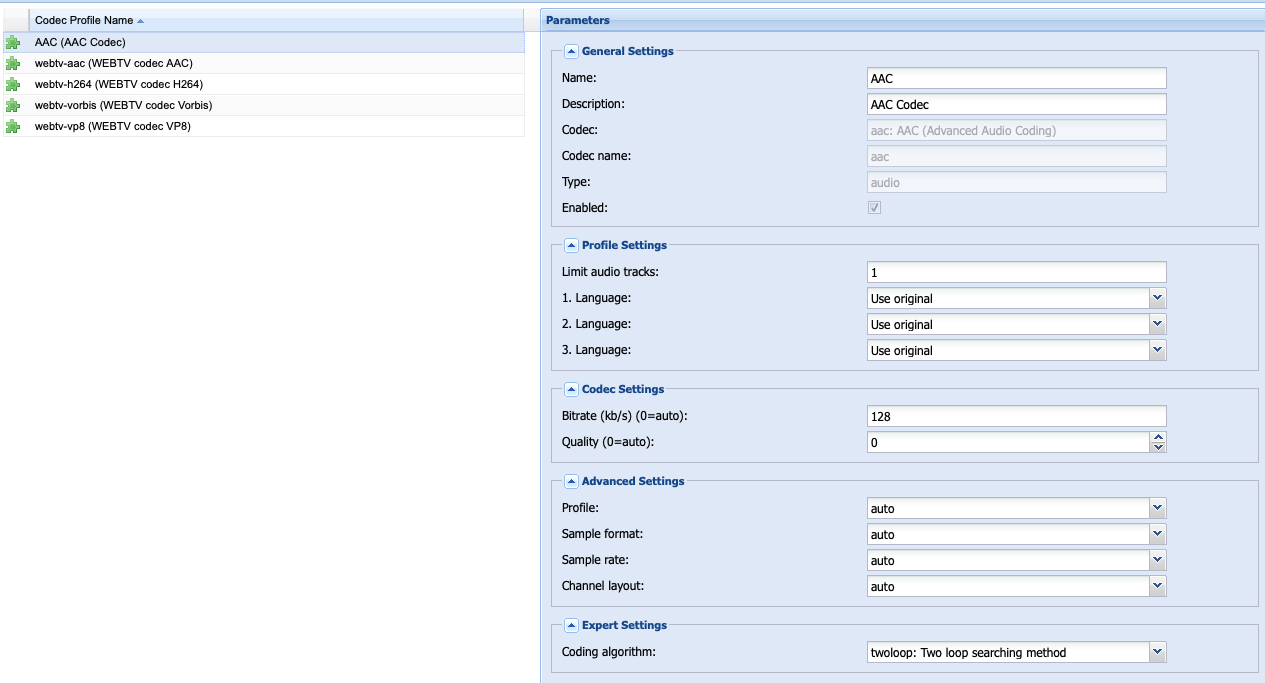Collapse the Codec Settings section
The height and width of the screenshot is (683, 1265).
coord(571,389)
